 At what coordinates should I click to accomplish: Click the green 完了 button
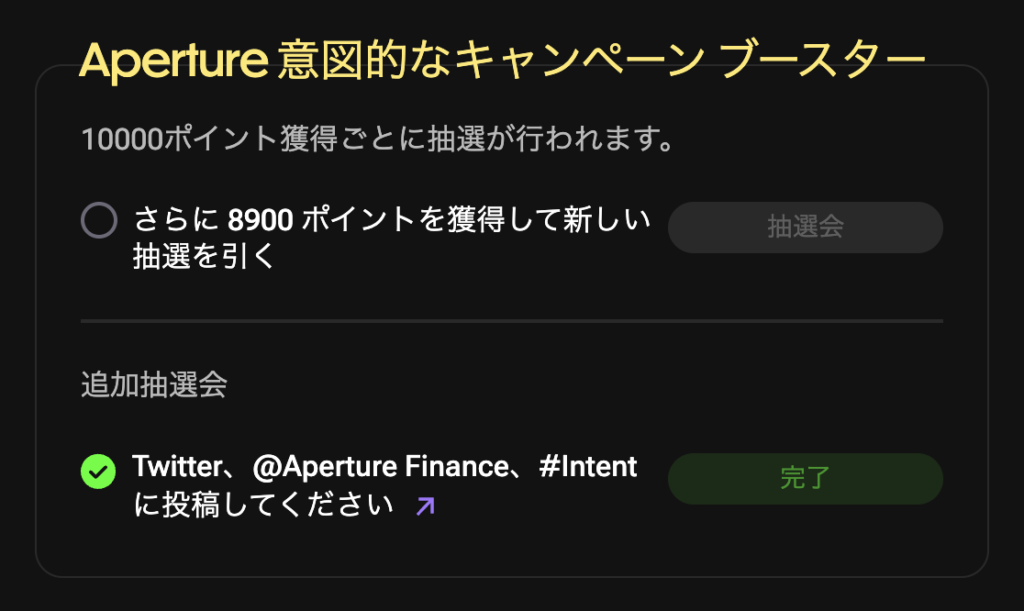(x=805, y=478)
